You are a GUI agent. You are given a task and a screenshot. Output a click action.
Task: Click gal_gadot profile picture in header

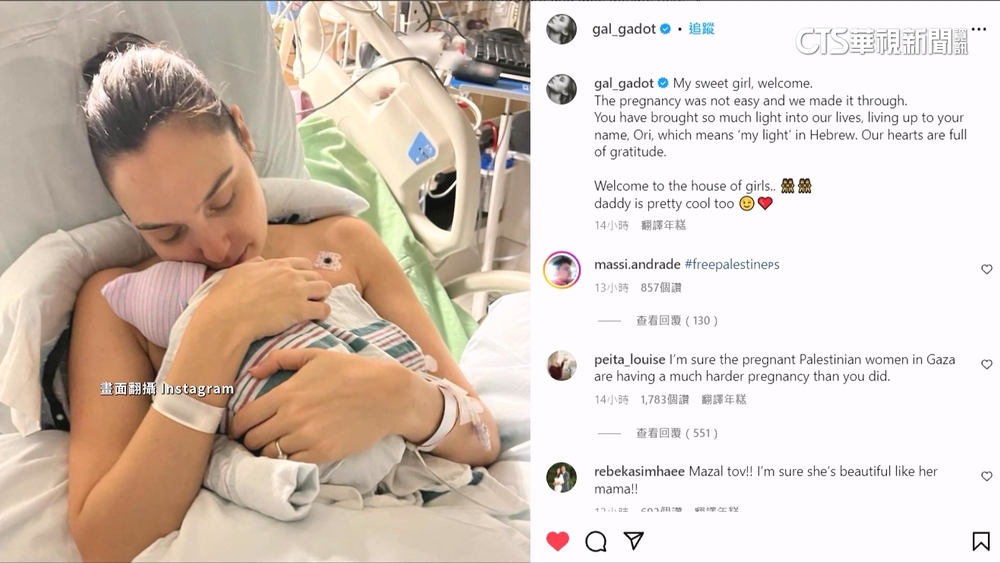pyautogui.click(x=561, y=29)
